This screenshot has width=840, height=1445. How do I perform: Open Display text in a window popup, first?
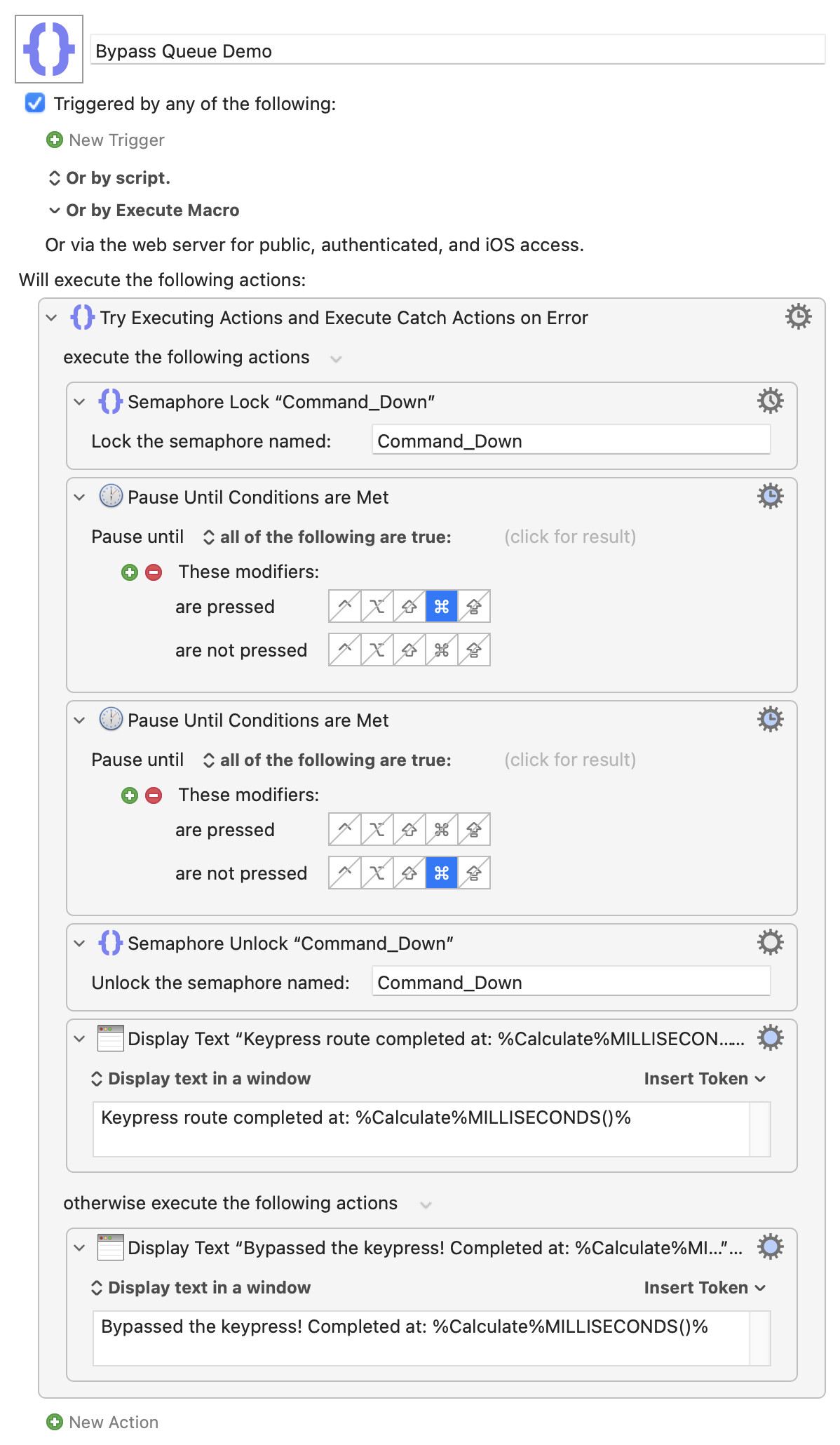(x=202, y=1079)
